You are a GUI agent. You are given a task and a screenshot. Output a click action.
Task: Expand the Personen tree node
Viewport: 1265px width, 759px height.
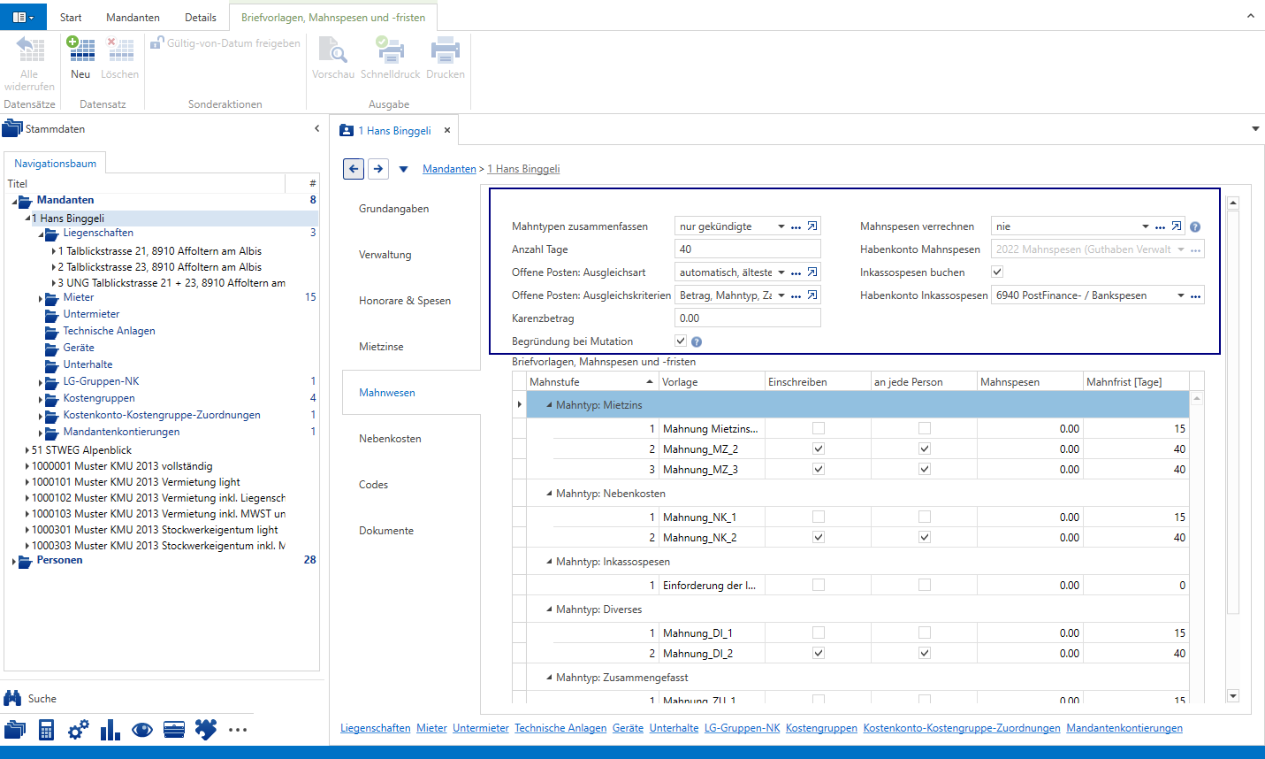point(14,561)
